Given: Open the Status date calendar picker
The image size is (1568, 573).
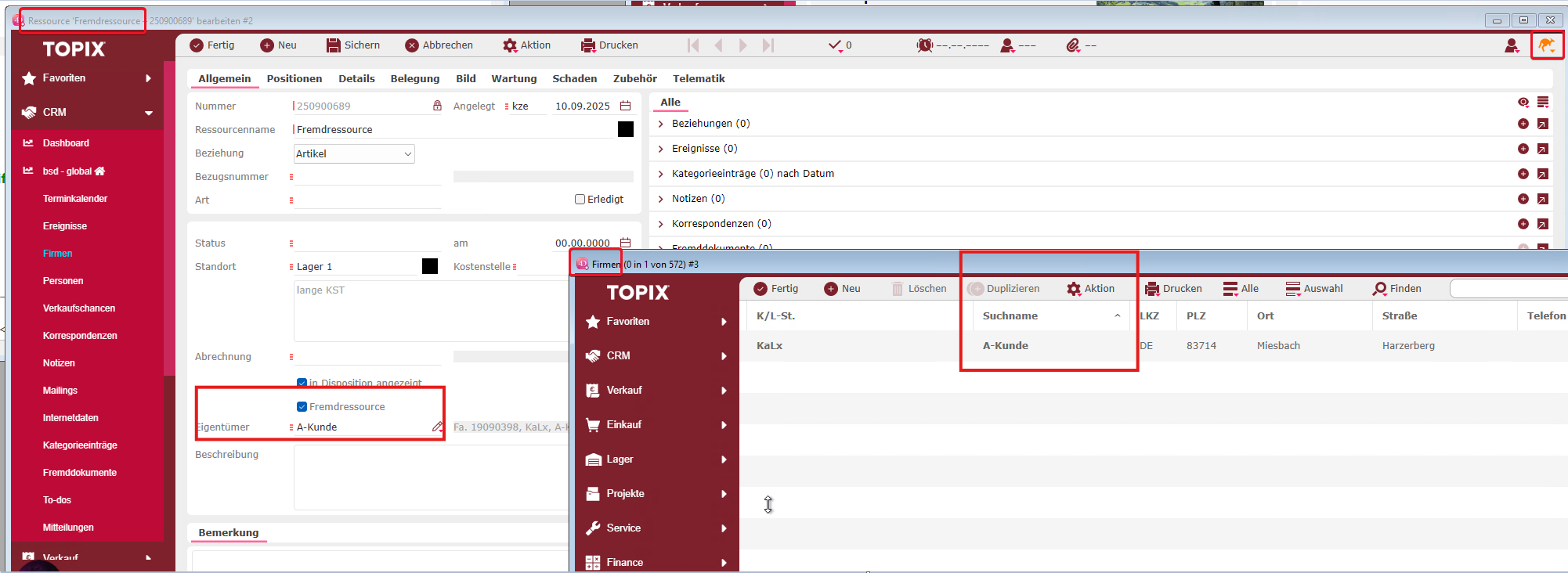Looking at the screenshot, I should point(625,243).
